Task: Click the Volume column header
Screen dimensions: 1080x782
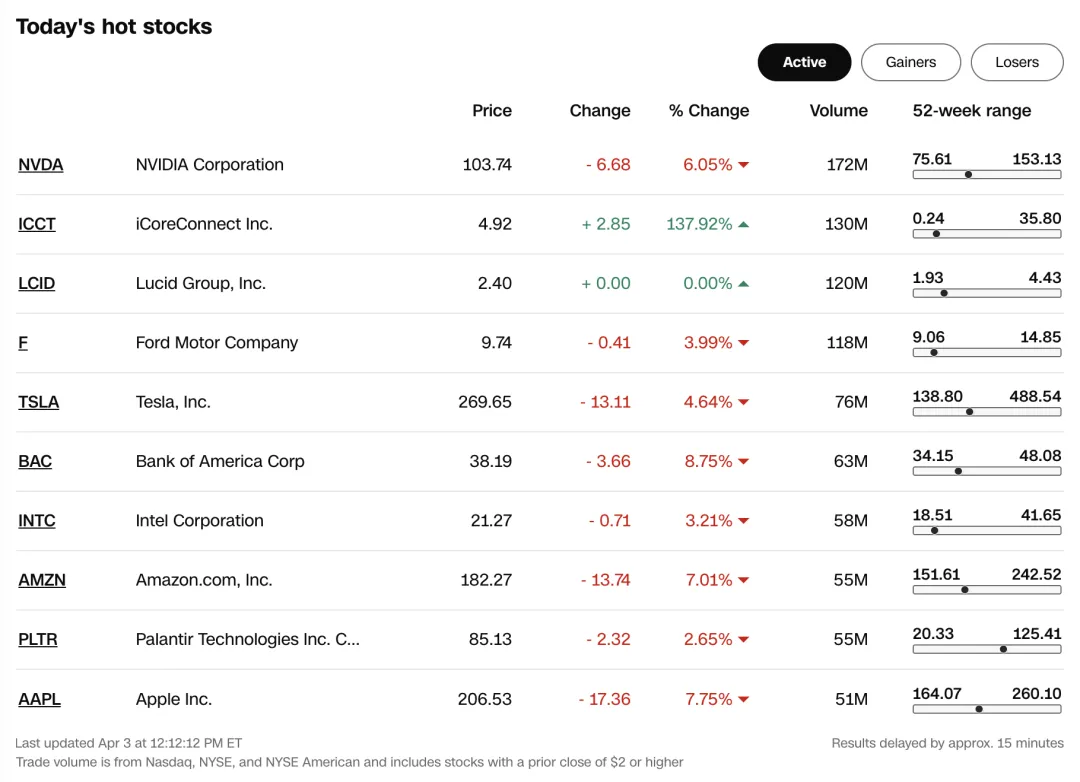Action: point(838,110)
